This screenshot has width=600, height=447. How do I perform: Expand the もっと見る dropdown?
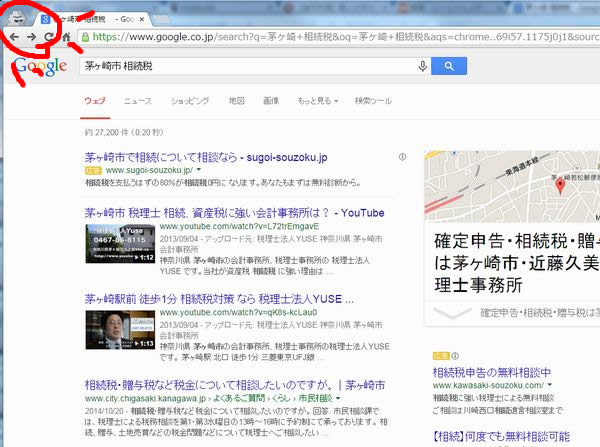[318, 101]
